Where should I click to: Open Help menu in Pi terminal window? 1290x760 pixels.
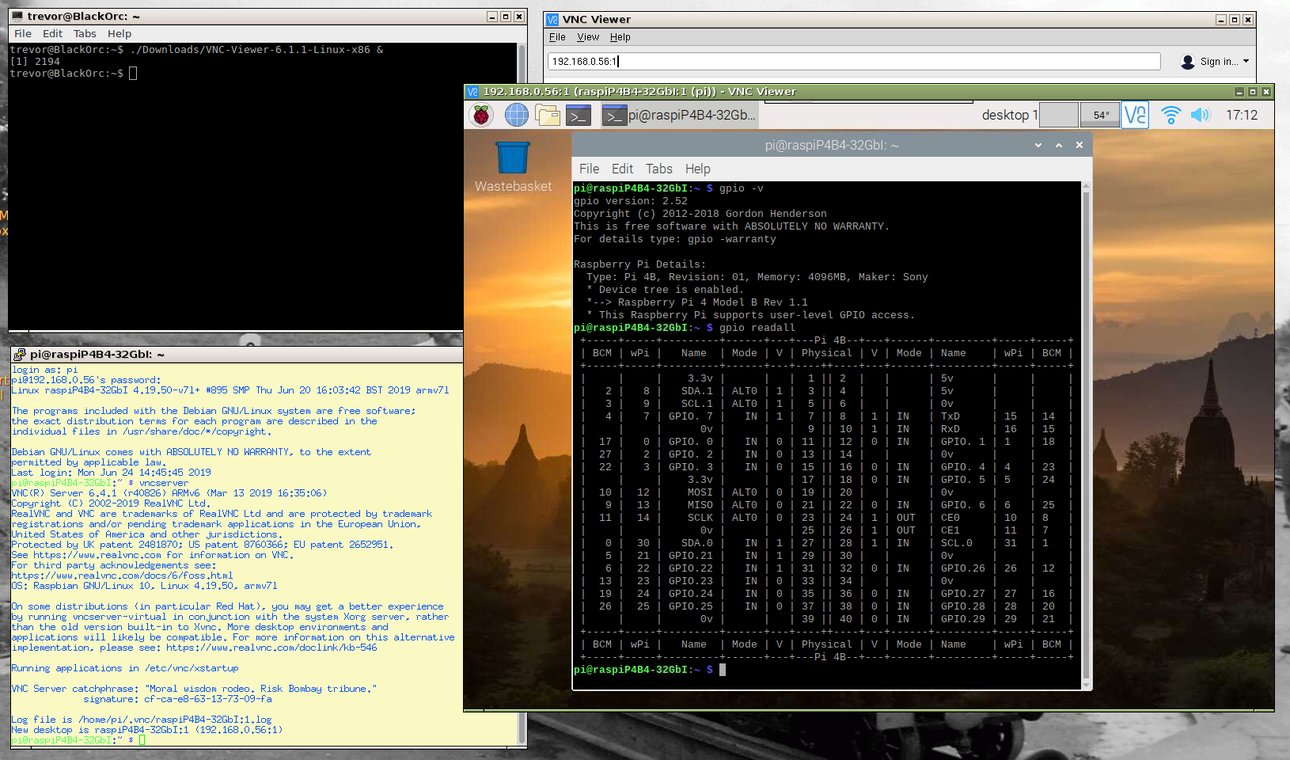click(x=698, y=169)
